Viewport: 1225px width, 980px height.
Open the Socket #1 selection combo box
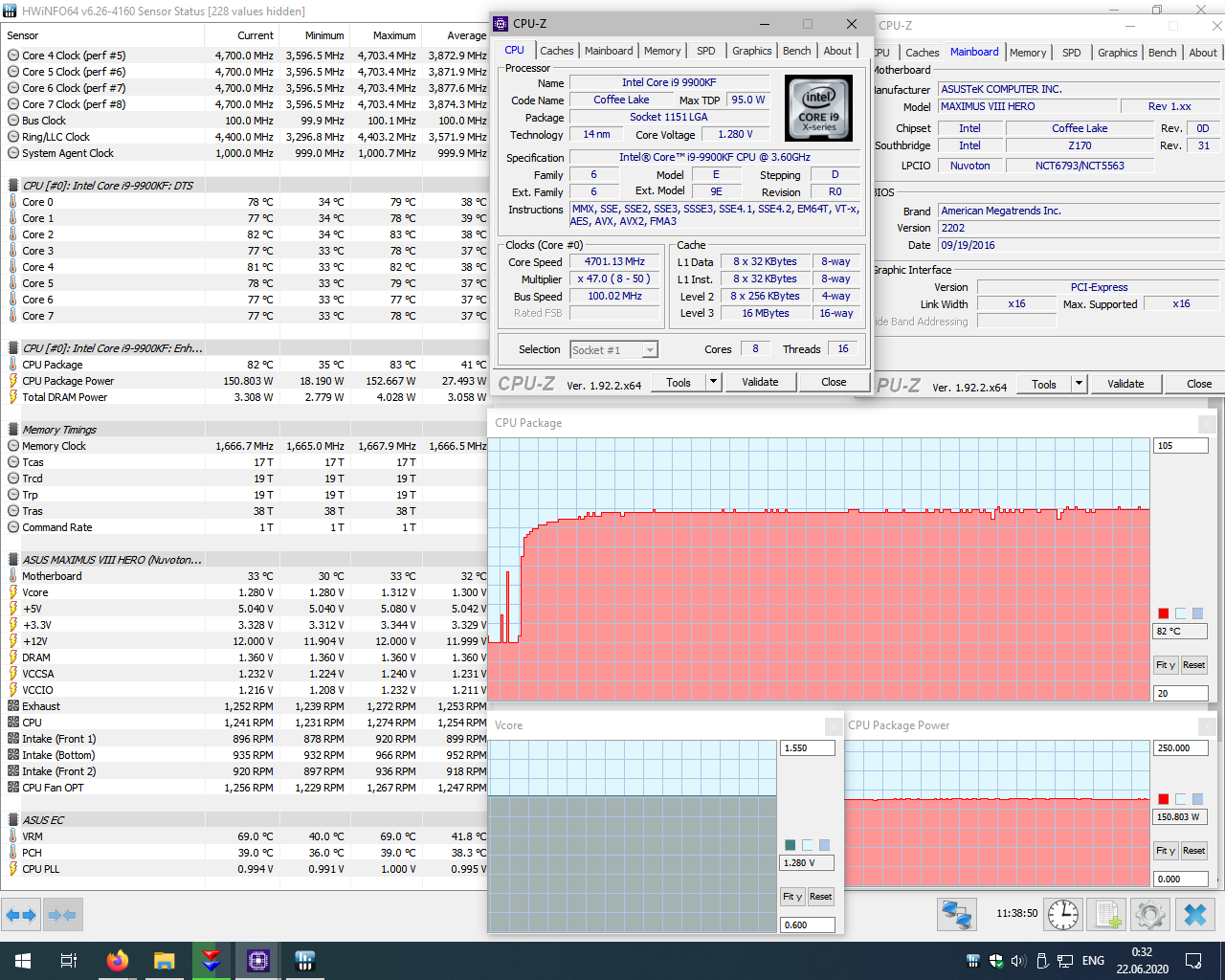click(613, 350)
